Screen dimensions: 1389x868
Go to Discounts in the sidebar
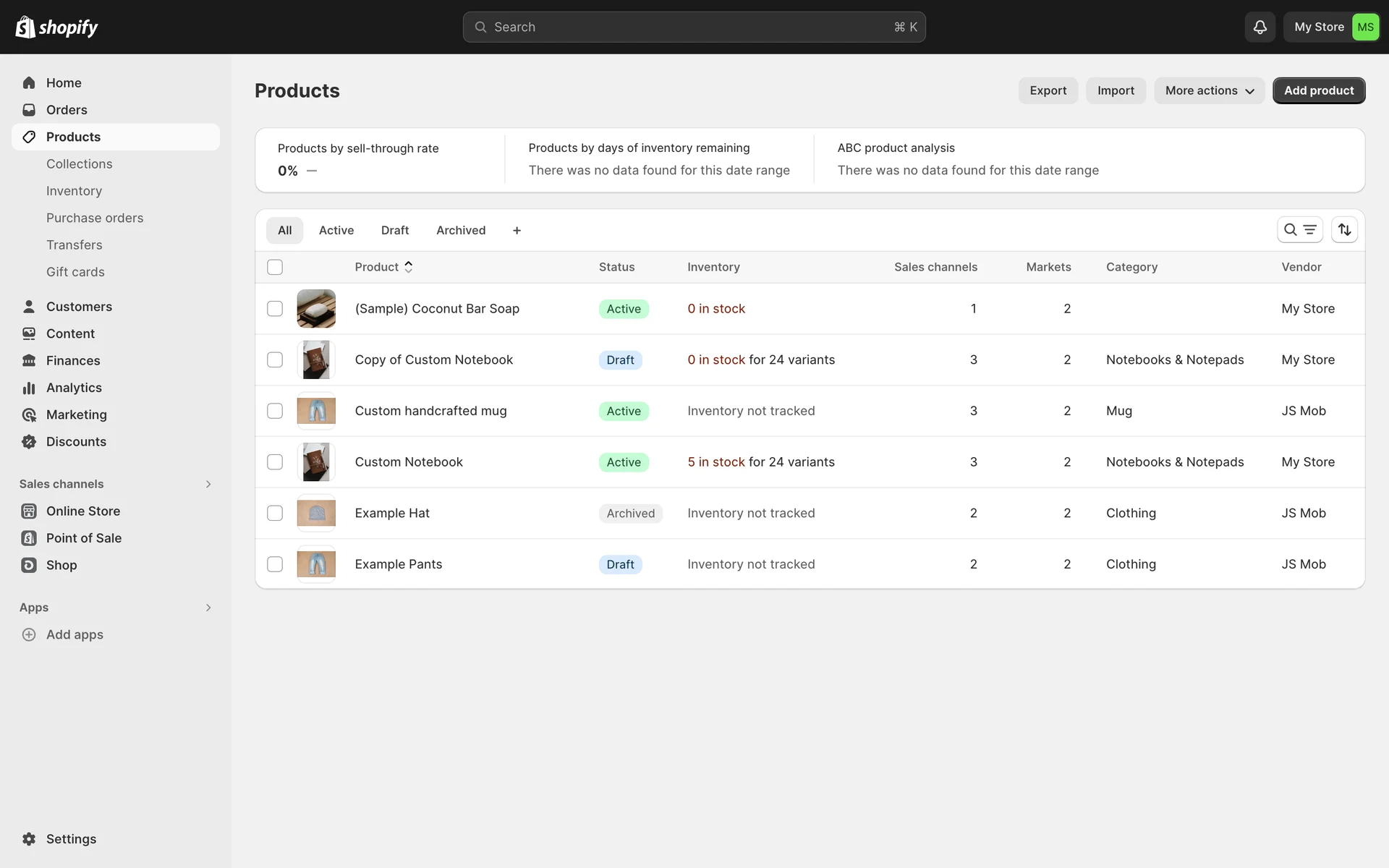(x=76, y=442)
